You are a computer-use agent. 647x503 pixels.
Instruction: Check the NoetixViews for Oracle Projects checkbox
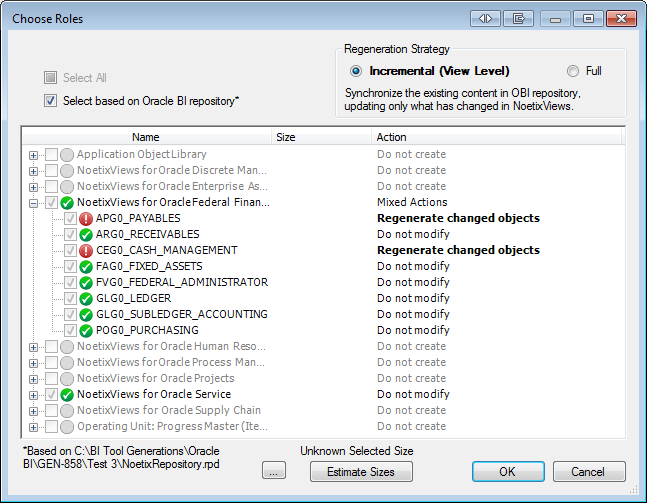(51, 378)
